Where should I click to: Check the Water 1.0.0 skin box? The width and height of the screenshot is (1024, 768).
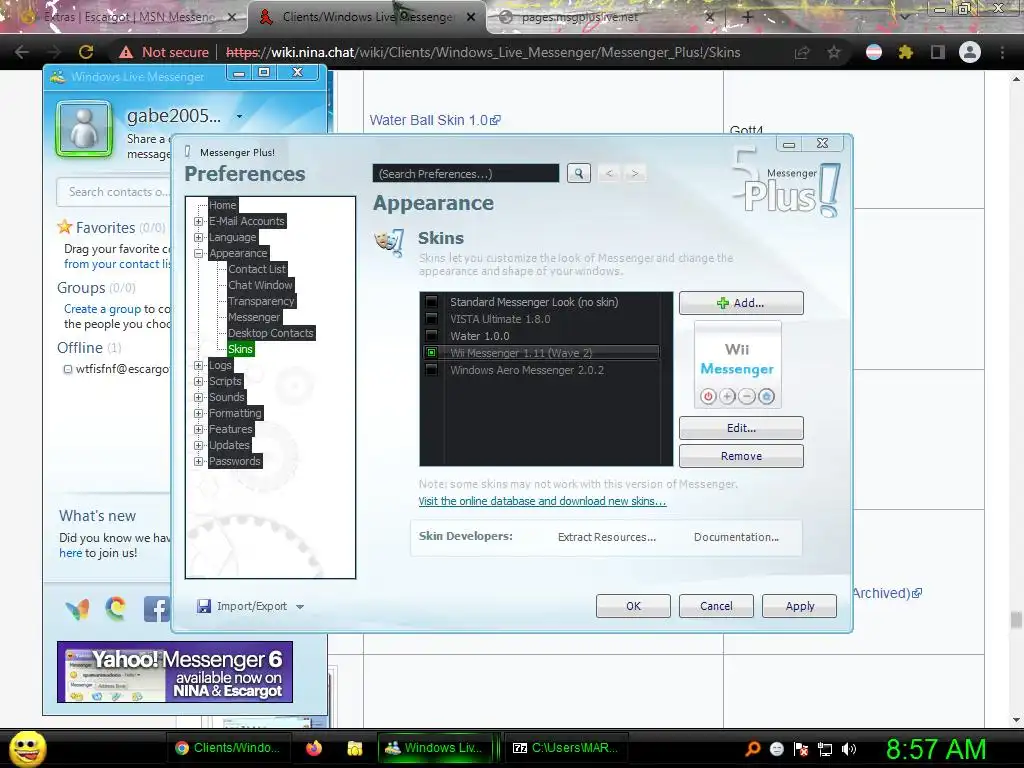tap(432, 336)
